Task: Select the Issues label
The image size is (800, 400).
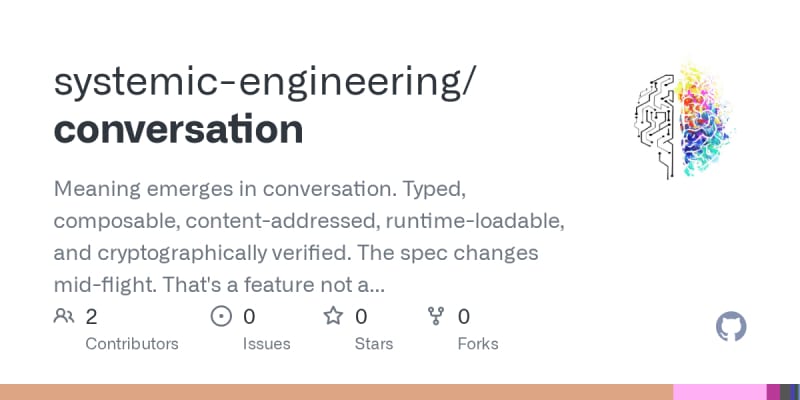Action: pos(266,344)
